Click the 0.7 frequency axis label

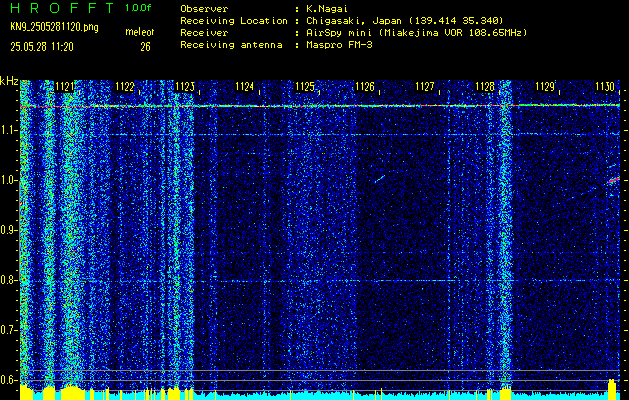tap(8, 331)
